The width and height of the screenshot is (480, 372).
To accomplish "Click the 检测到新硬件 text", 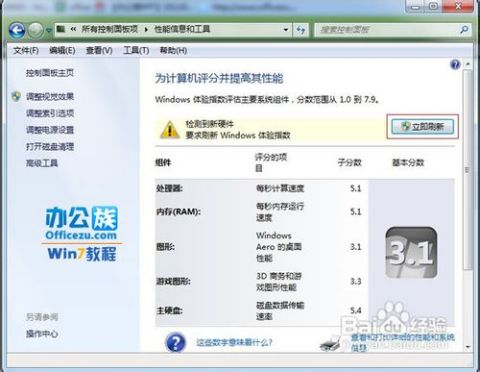I will pos(210,124).
